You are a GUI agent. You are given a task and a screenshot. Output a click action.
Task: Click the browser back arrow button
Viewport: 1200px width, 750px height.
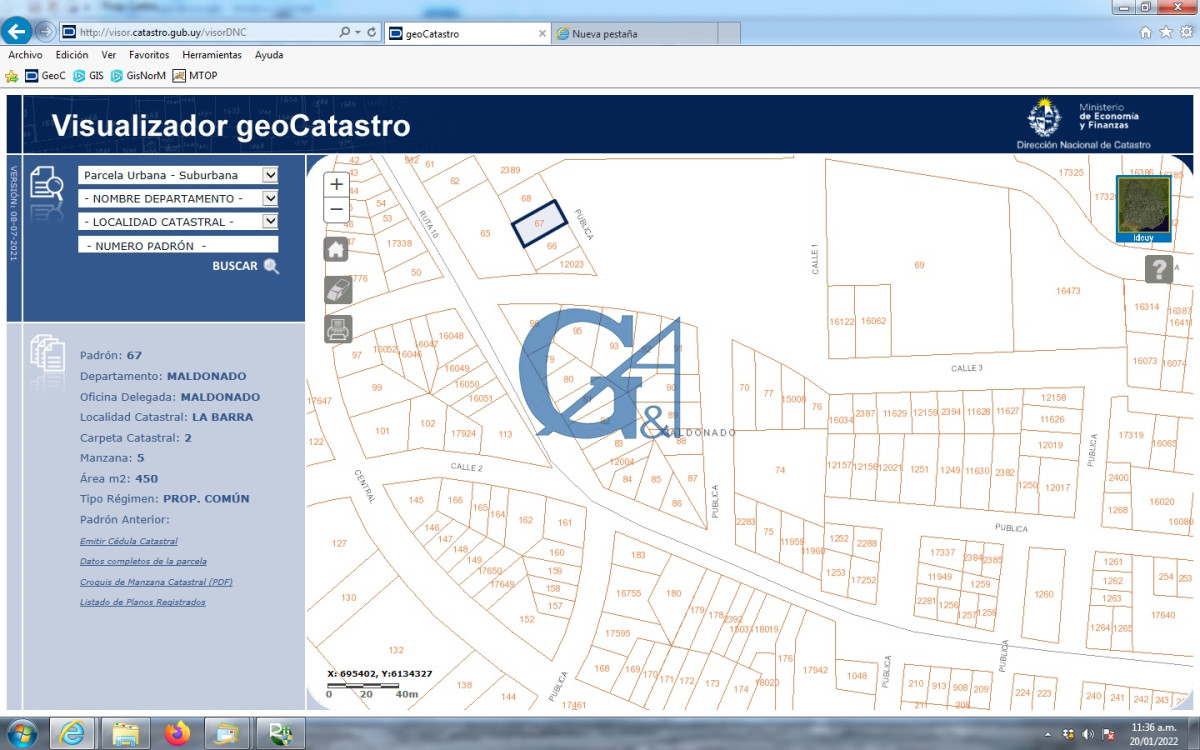(x=17, y=31)
